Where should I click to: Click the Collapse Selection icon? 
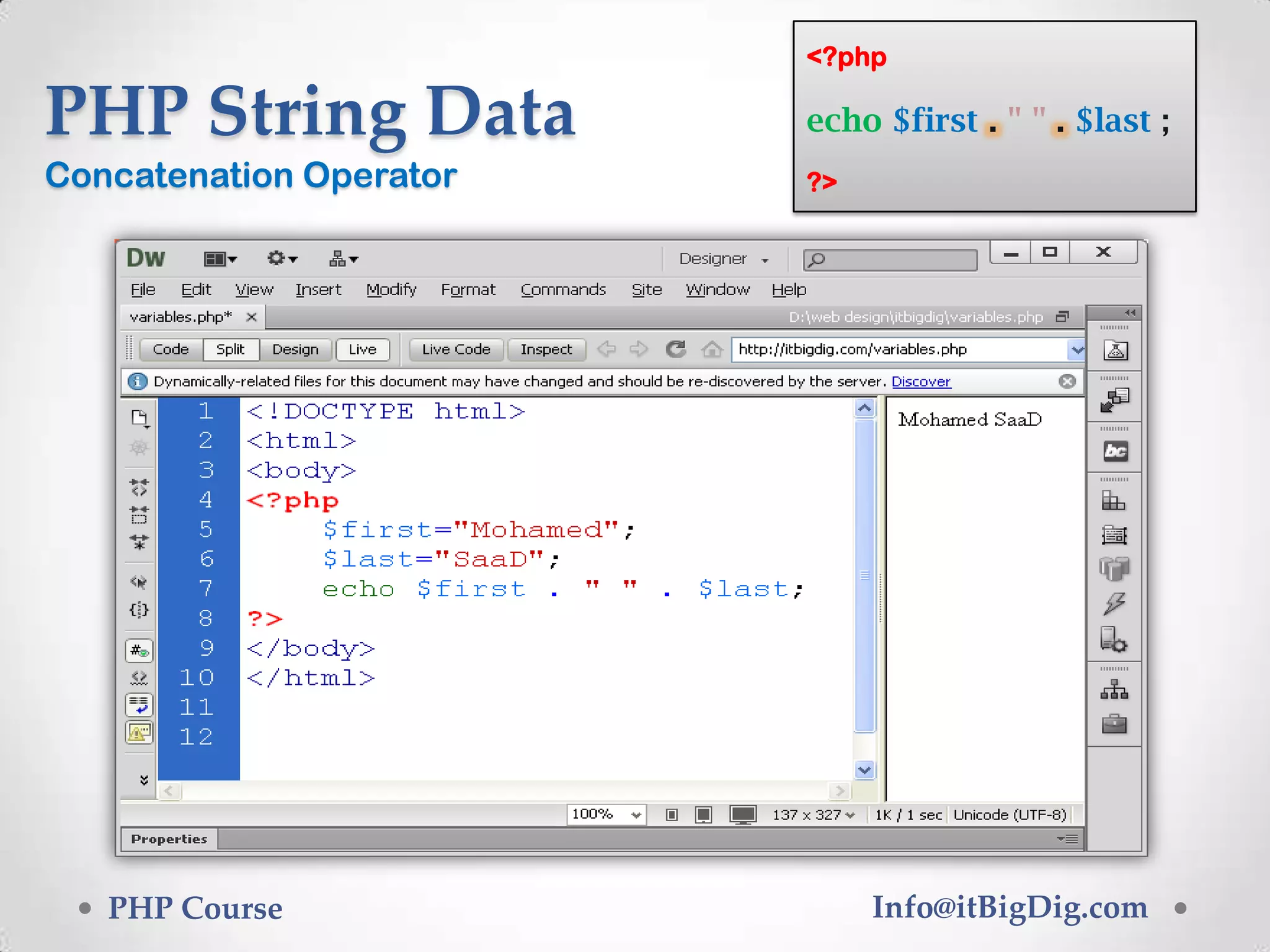point(140,514)
